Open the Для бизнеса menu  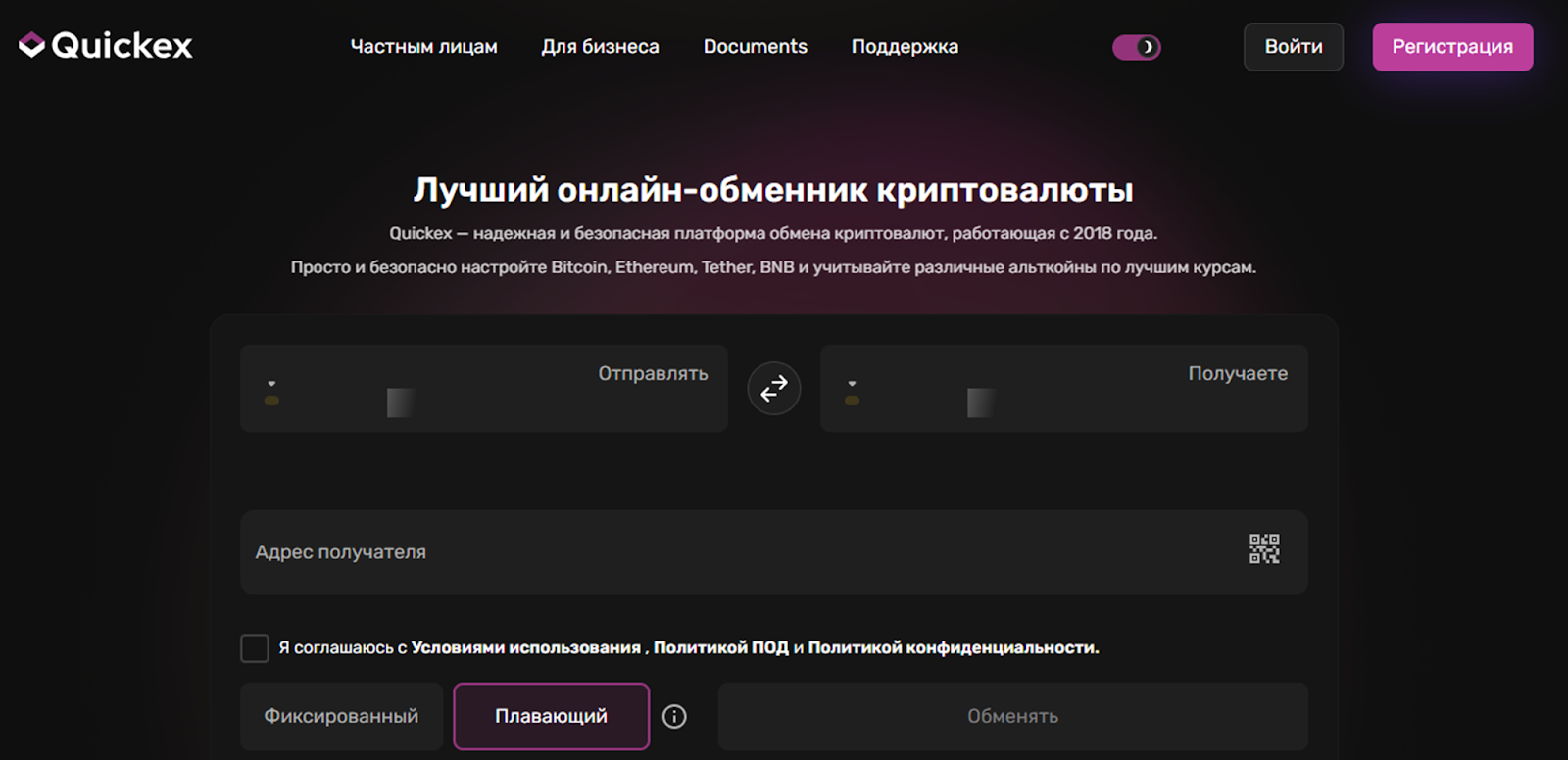tap(601, 47)
